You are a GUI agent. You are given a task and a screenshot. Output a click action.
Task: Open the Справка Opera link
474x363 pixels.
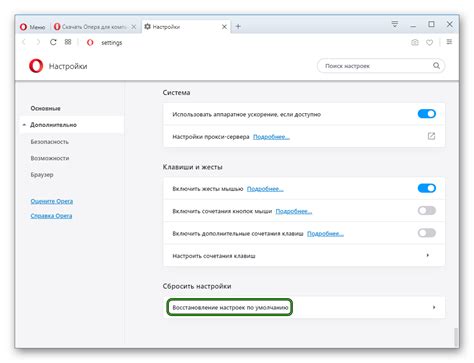tap(51, 216)
